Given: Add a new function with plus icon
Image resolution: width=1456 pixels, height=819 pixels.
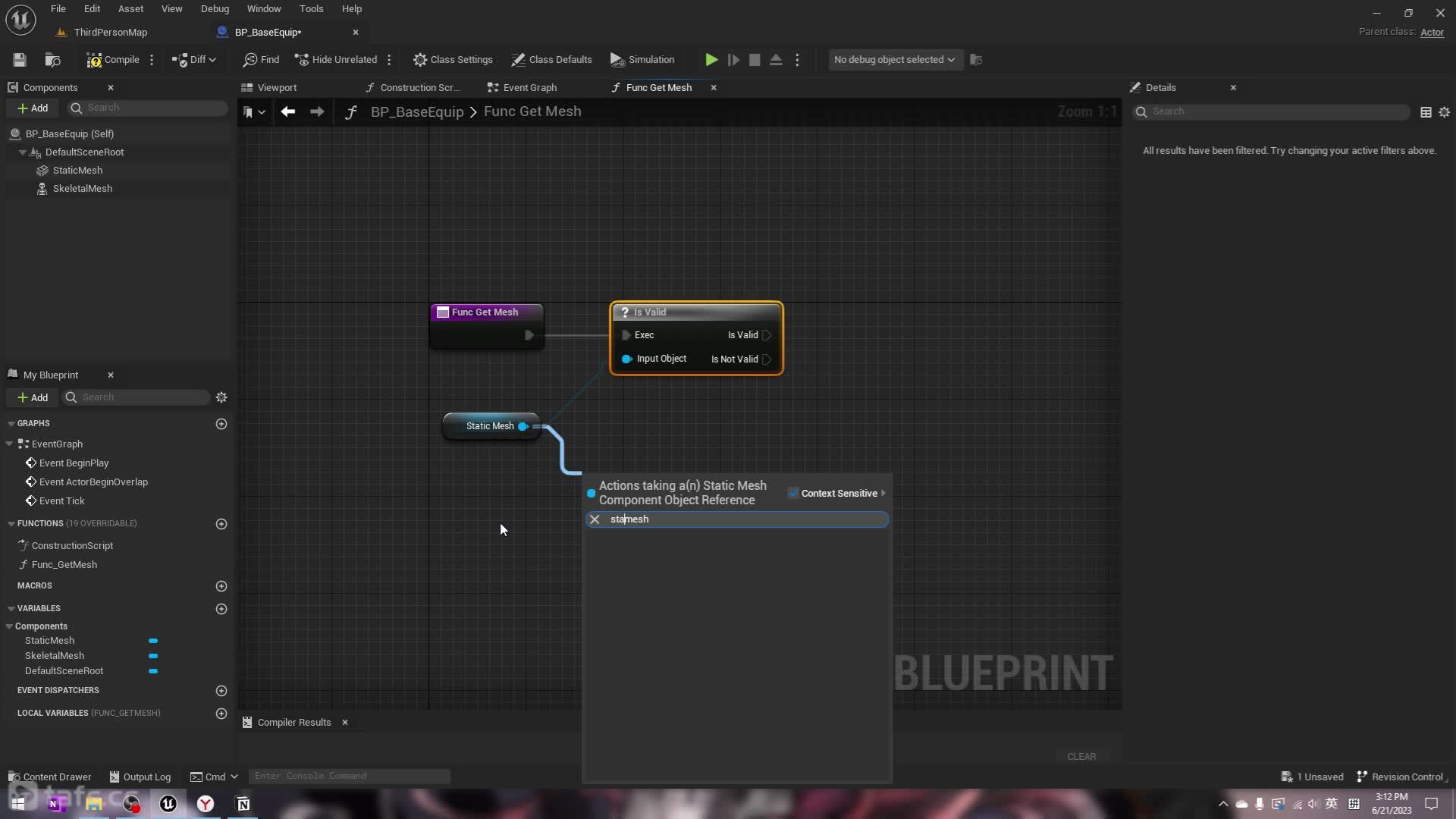Looking at the screenshot, I should (x=221, y=524).
